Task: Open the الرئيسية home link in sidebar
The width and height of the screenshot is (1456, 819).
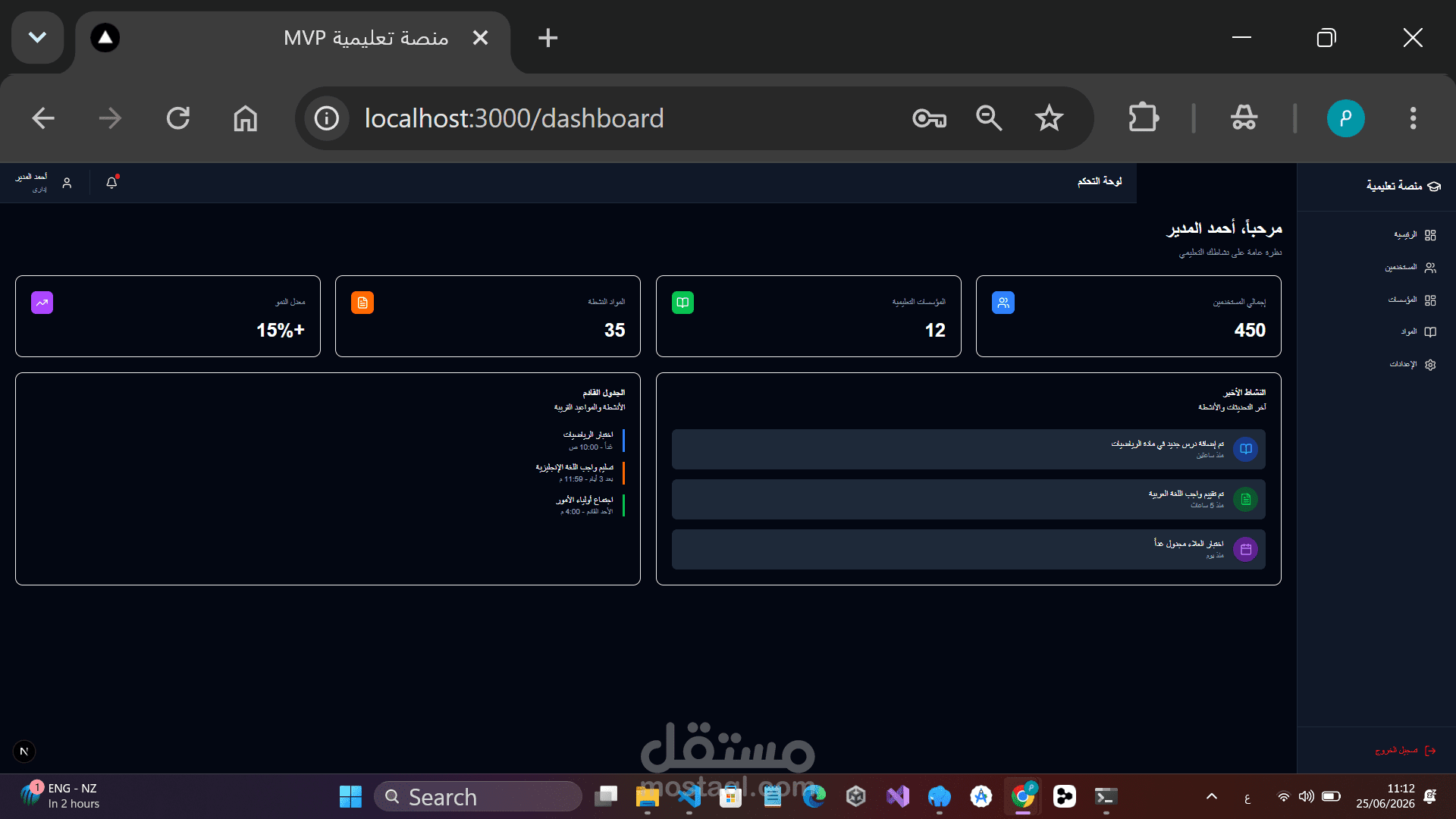Action: (1415, 235)
